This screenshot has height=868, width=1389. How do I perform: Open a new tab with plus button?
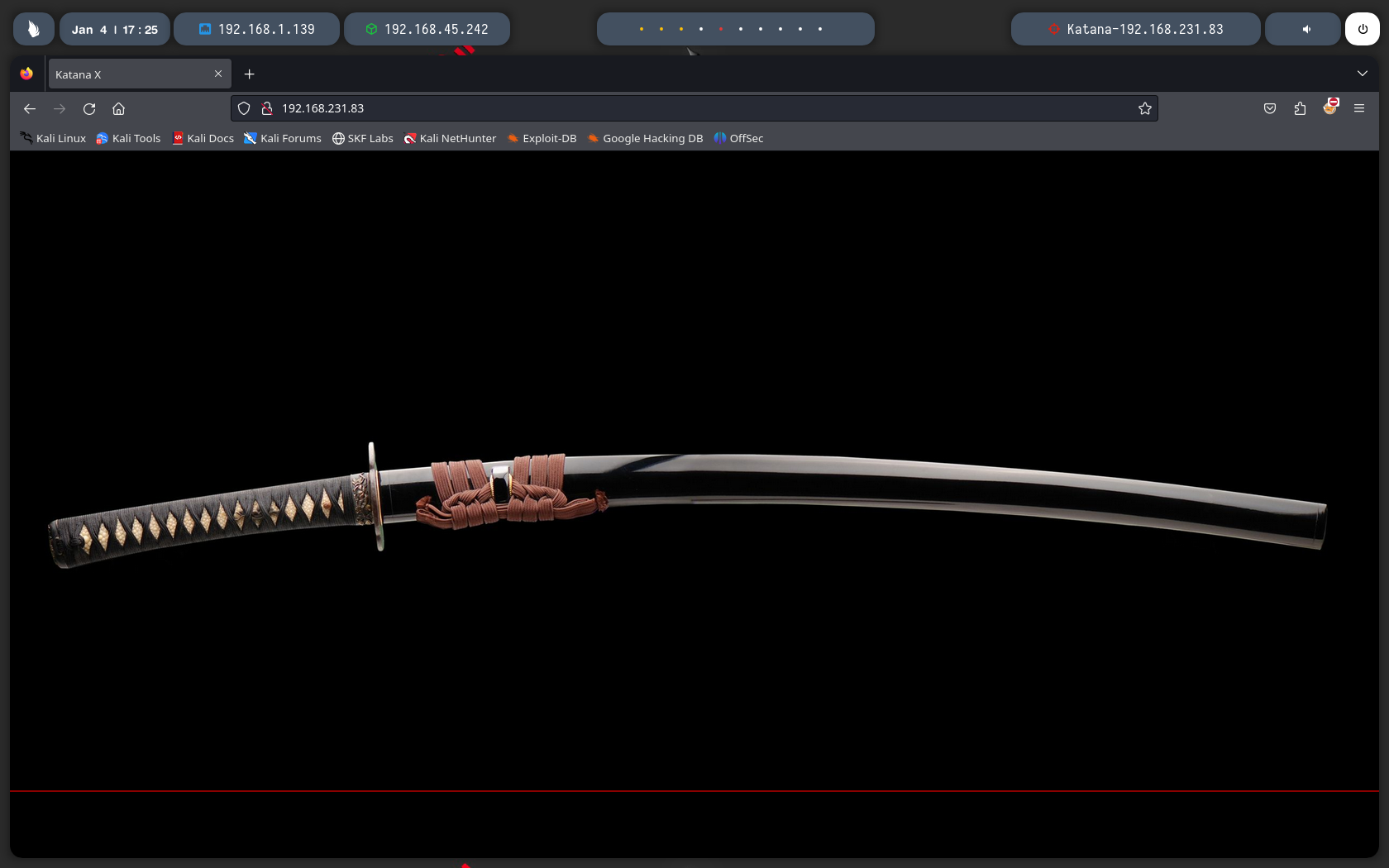(x=249, y=74)
